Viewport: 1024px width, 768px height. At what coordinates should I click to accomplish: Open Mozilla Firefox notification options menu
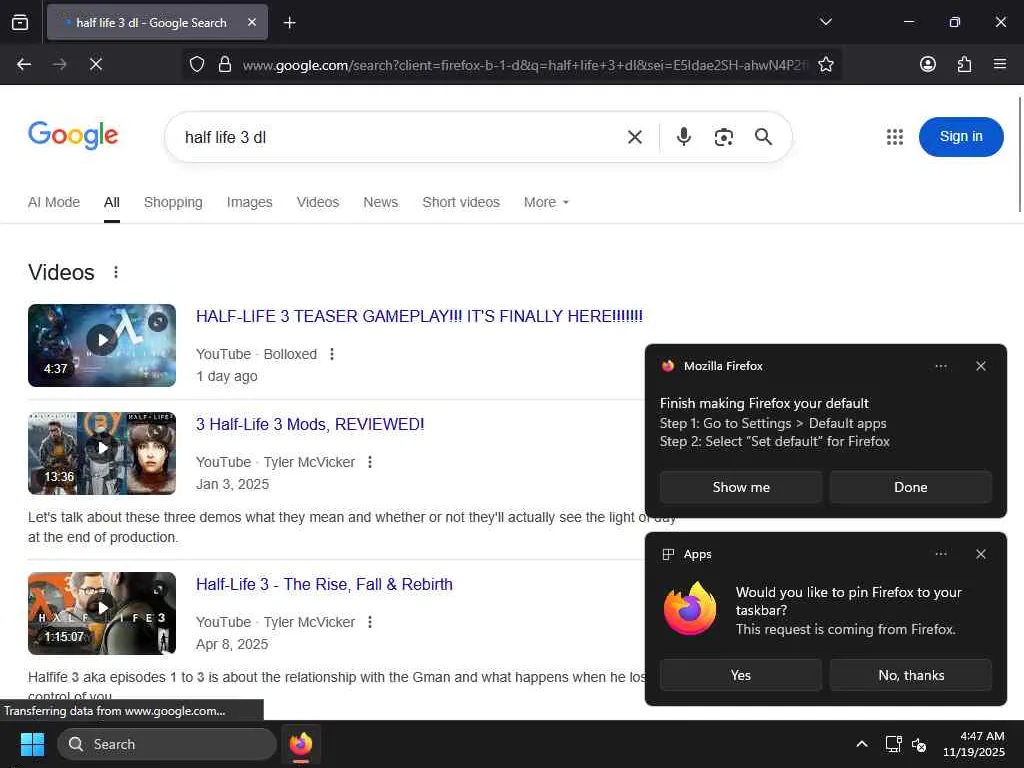pos(940,366)
